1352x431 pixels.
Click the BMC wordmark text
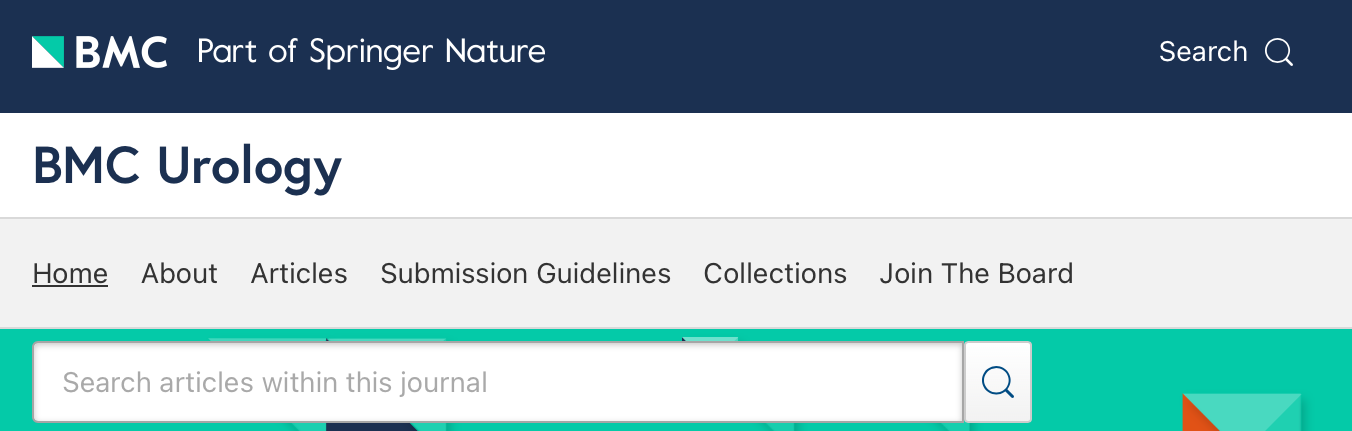(121, 52)
